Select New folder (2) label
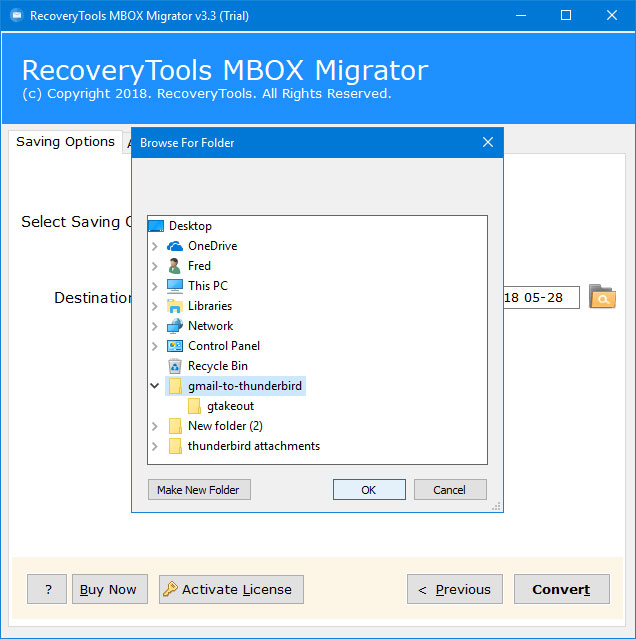The height and width of the screenshot is (639, 636). point(225,426)
